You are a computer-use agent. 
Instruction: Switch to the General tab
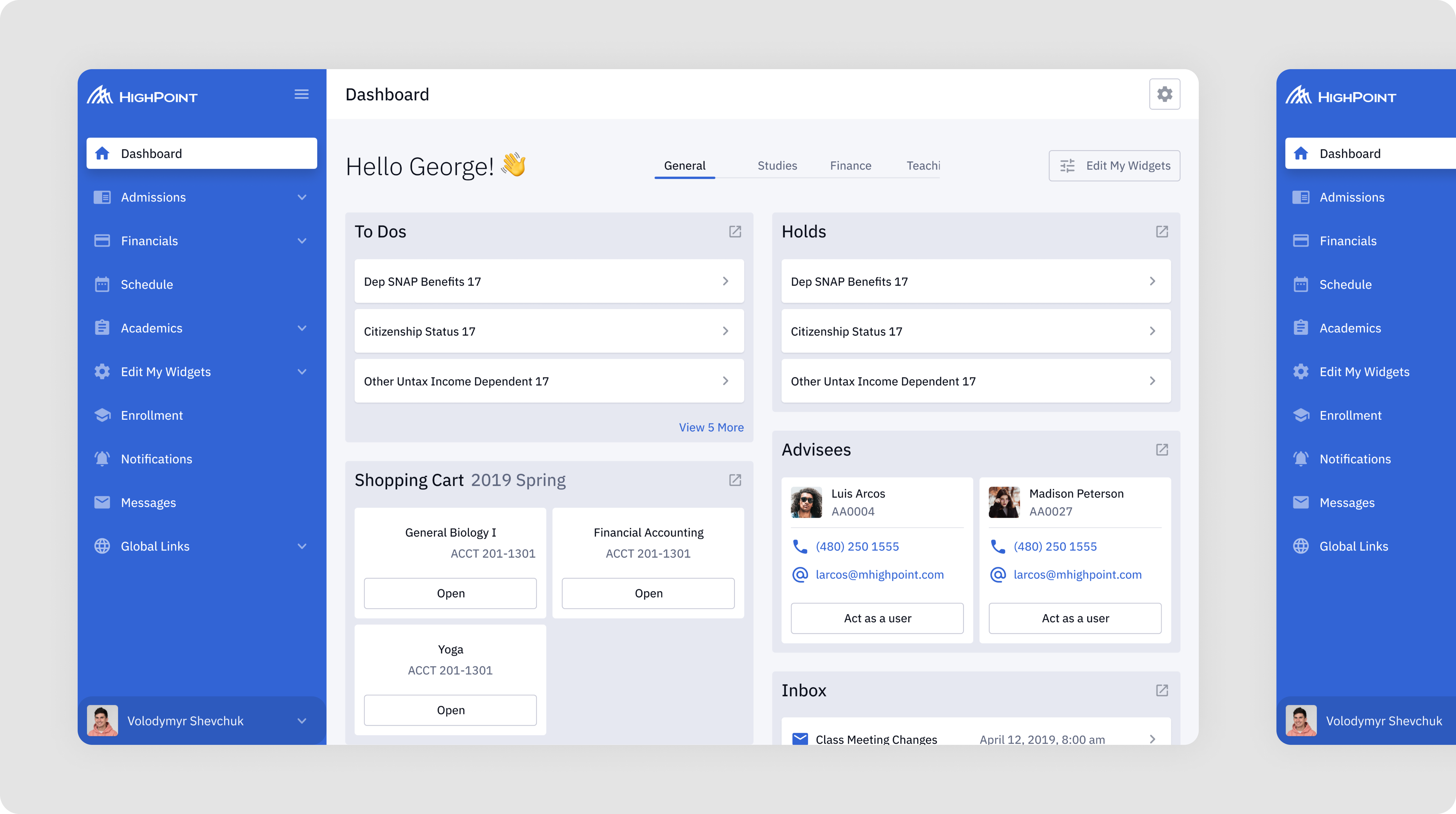(x=685, y=166)
